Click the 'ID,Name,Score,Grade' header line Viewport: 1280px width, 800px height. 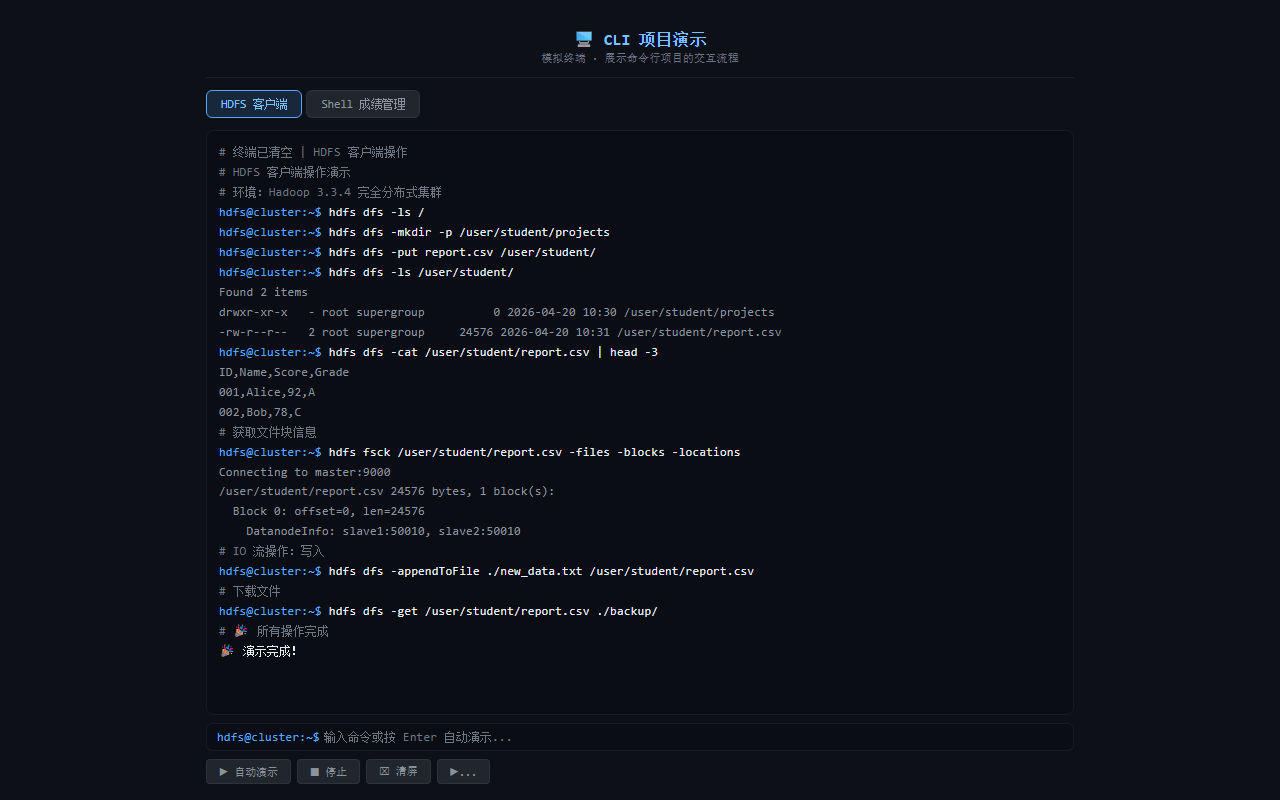click(x=284, y=372)
